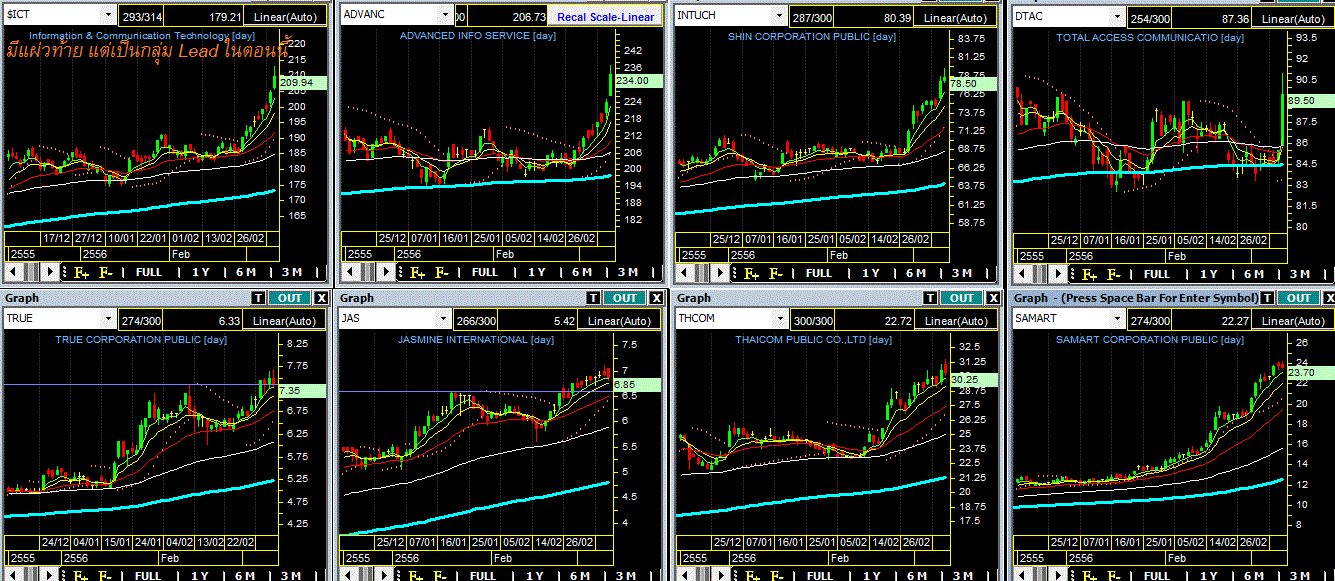Select FULL range under $ICT chart
Image resolution: width=1335 pixels, height=581 pixels.
tap(149, 272)
